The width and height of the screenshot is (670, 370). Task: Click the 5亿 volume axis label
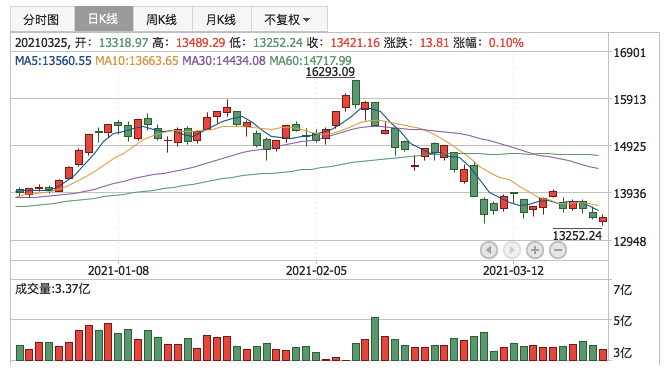coord(622,321)
